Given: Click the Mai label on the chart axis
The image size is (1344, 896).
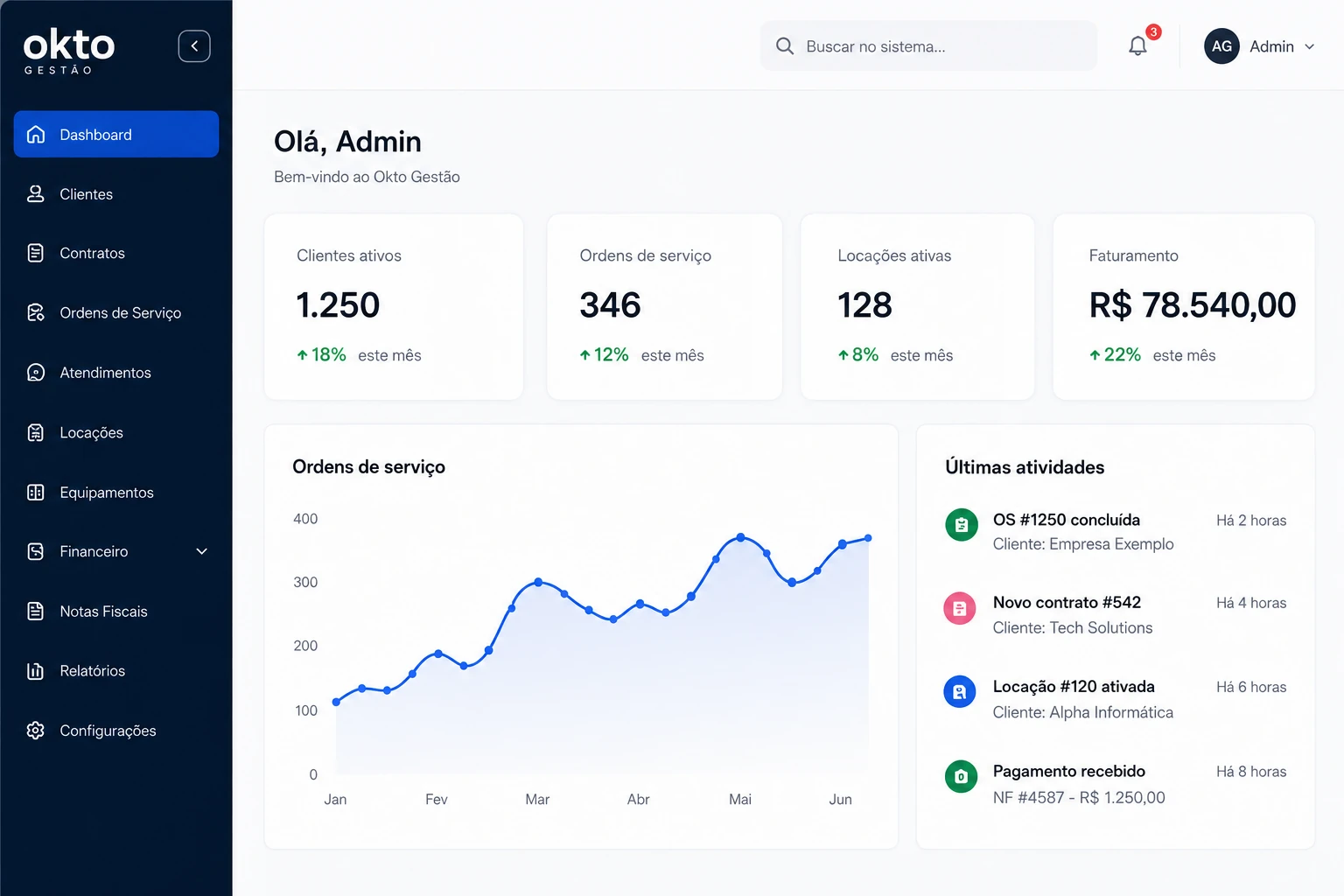Looking at the screenshot, I should [x=740, y=799].
